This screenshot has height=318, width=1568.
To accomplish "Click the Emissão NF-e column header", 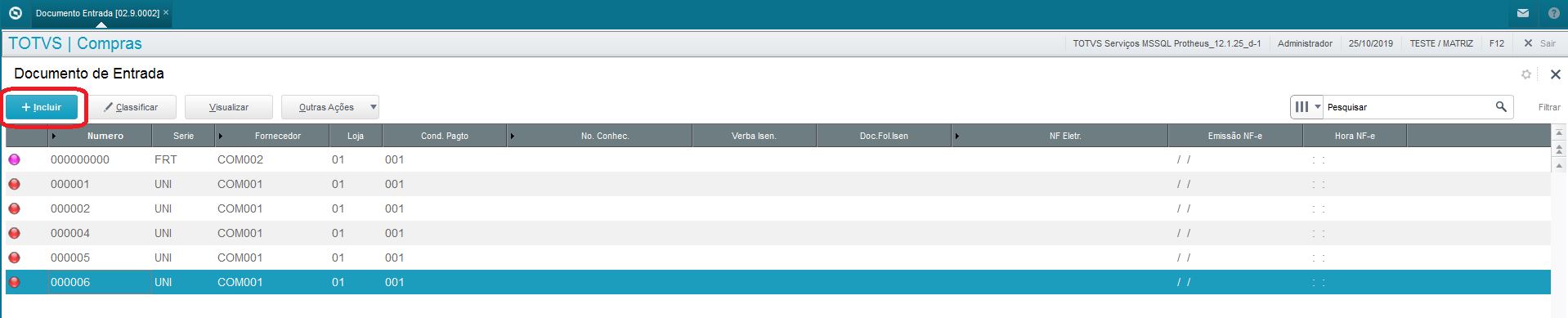I will tap(1234, 136).
